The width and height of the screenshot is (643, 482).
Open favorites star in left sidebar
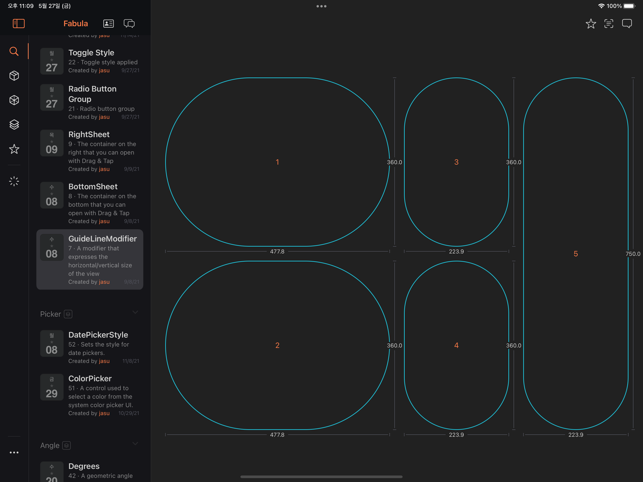tap(14, 149)
